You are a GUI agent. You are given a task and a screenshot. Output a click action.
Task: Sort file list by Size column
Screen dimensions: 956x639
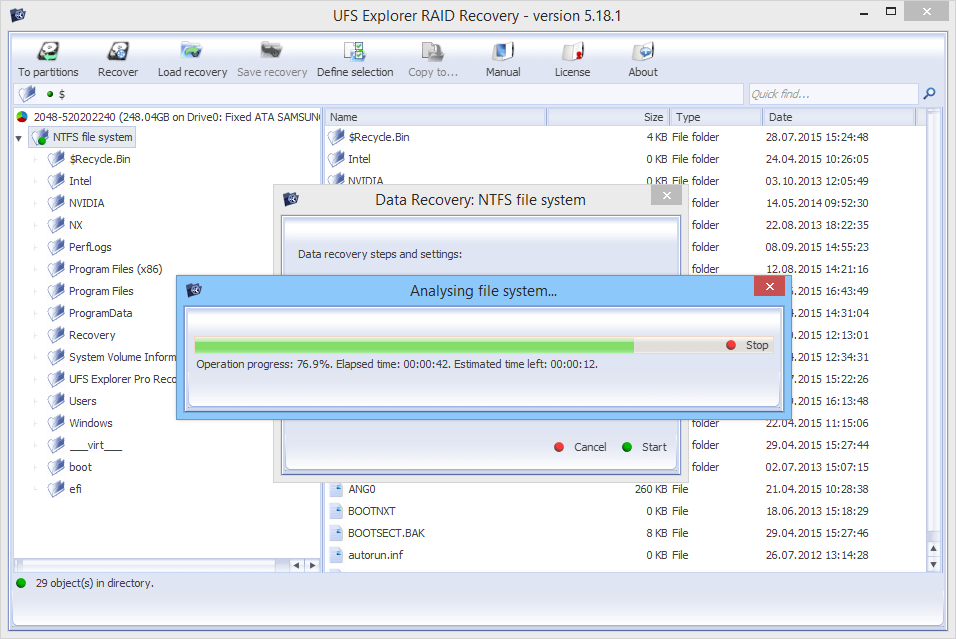608,117
